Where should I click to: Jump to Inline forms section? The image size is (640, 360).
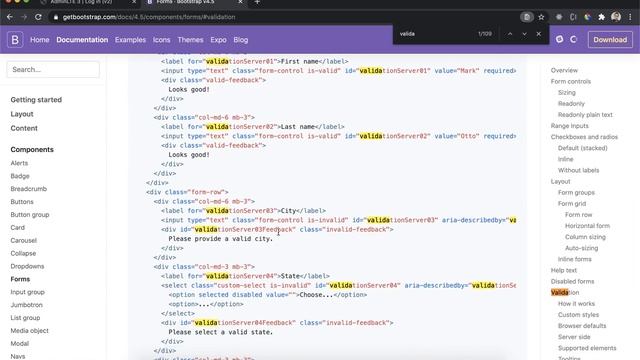pyautogui.click(x=575, y=259)
